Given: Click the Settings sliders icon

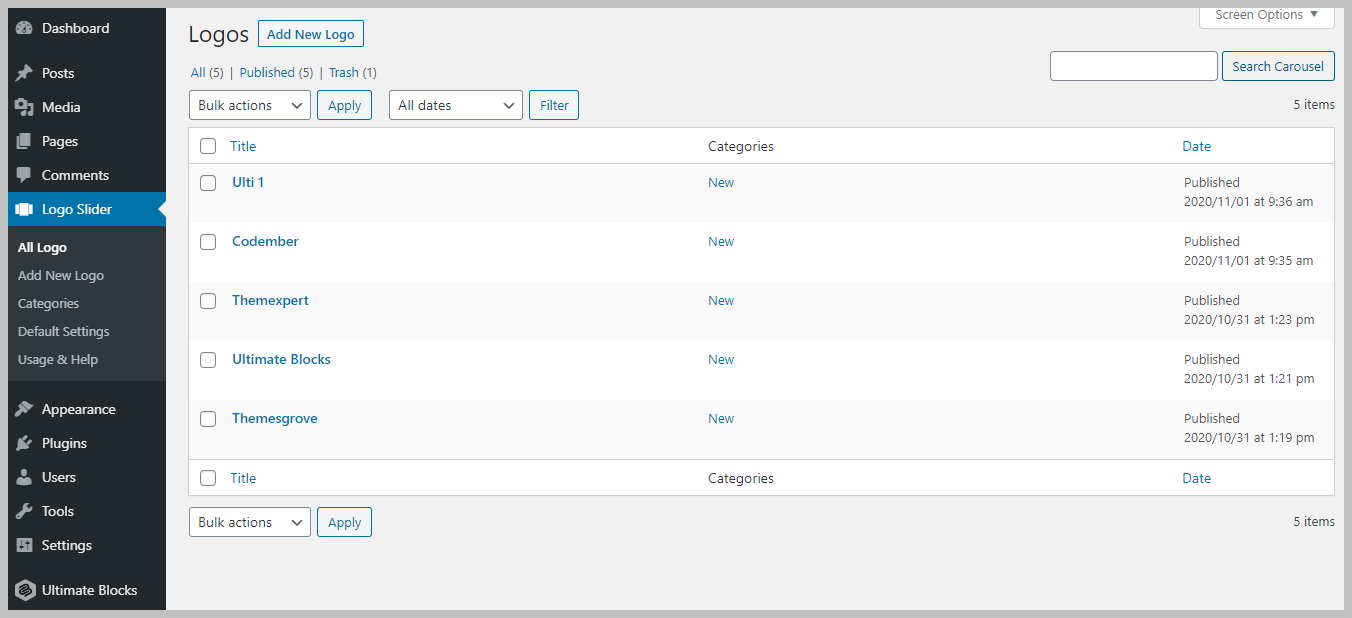Looking at the screenshot, I should click(x=25, y=545).
